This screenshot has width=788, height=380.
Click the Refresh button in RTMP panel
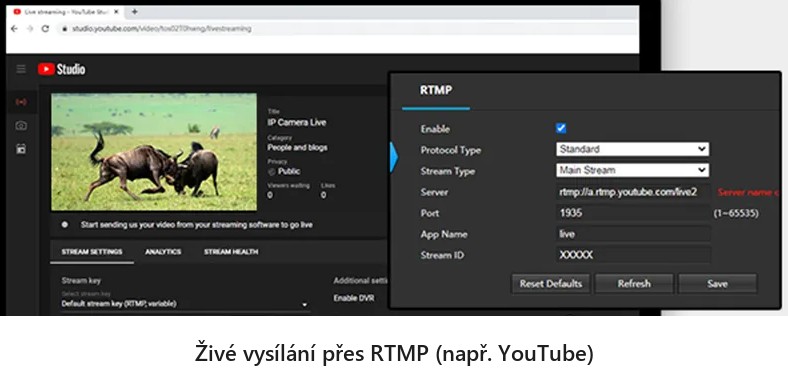point(634,283)
